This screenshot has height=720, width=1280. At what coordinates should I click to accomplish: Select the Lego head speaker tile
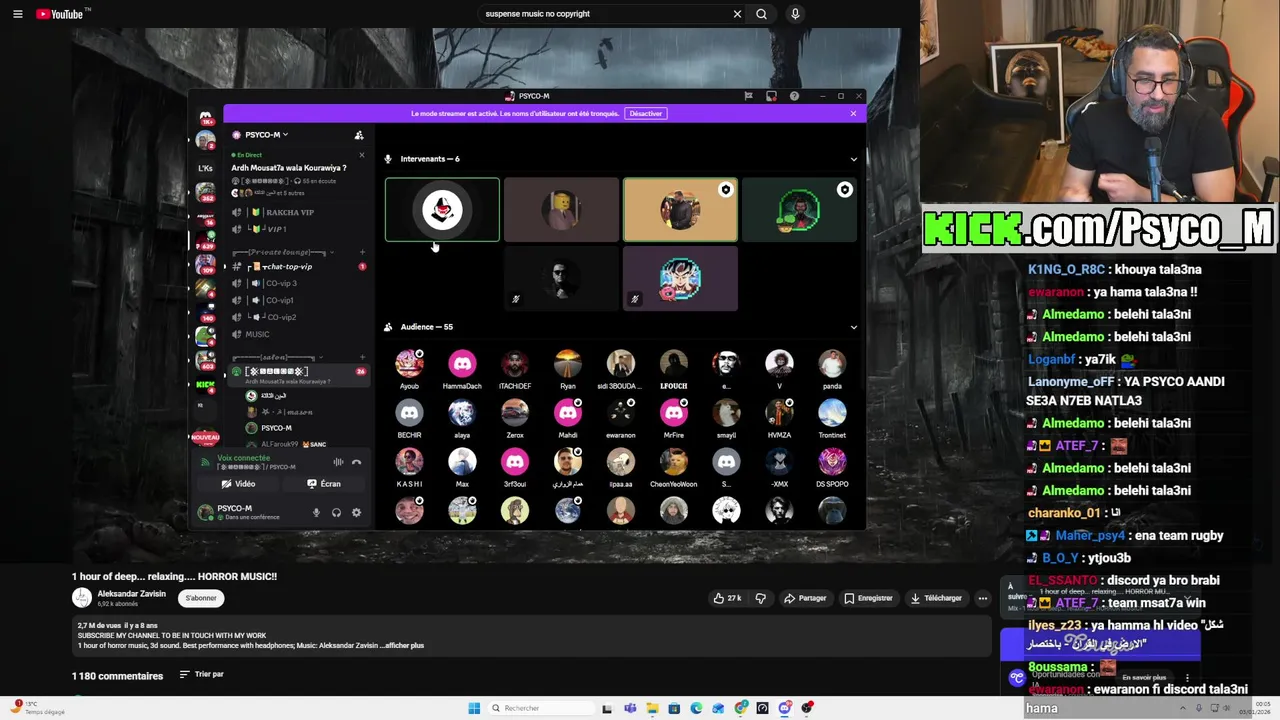coord(561,210)
